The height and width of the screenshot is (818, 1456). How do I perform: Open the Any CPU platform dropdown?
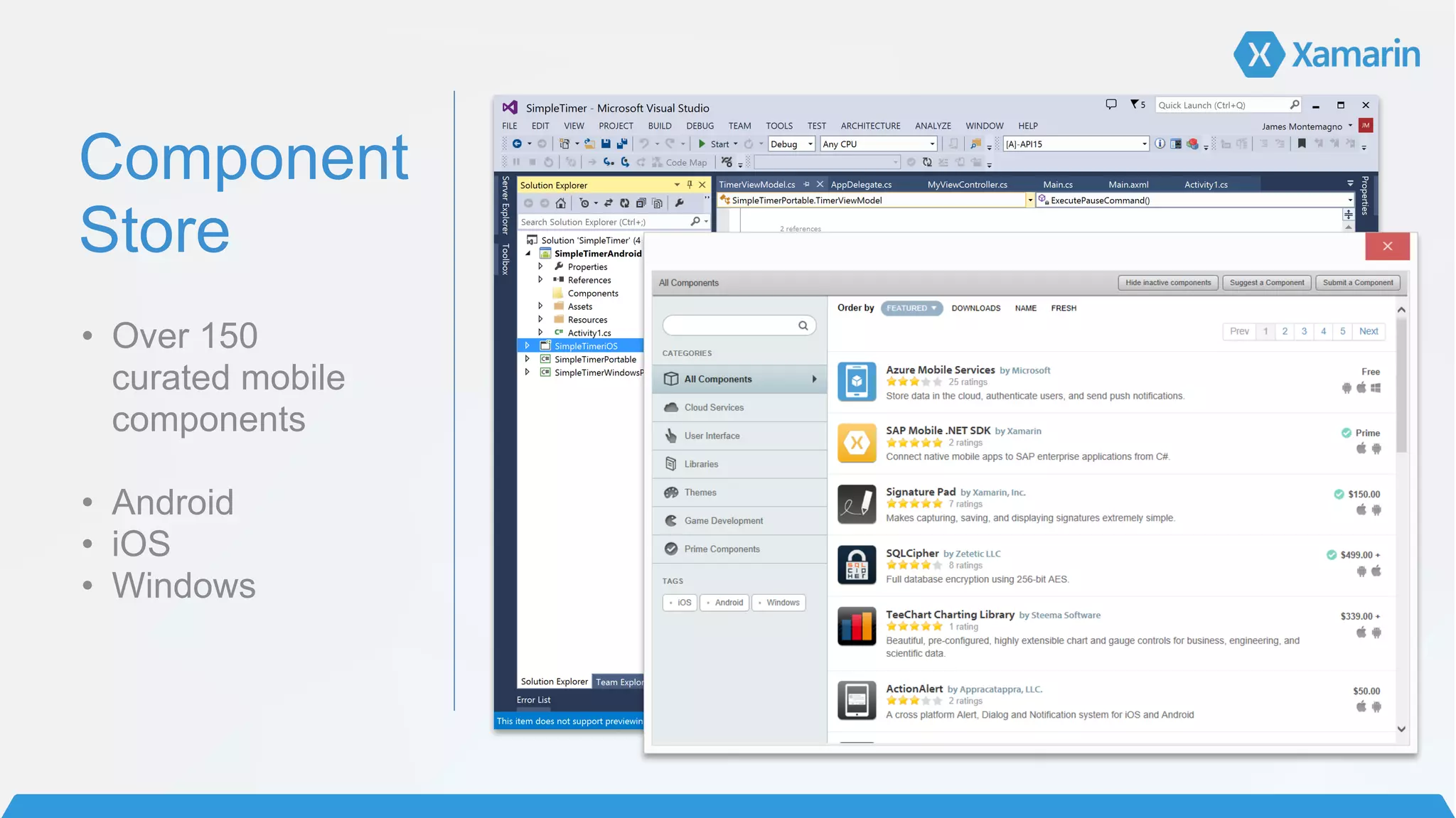point(878,144)
